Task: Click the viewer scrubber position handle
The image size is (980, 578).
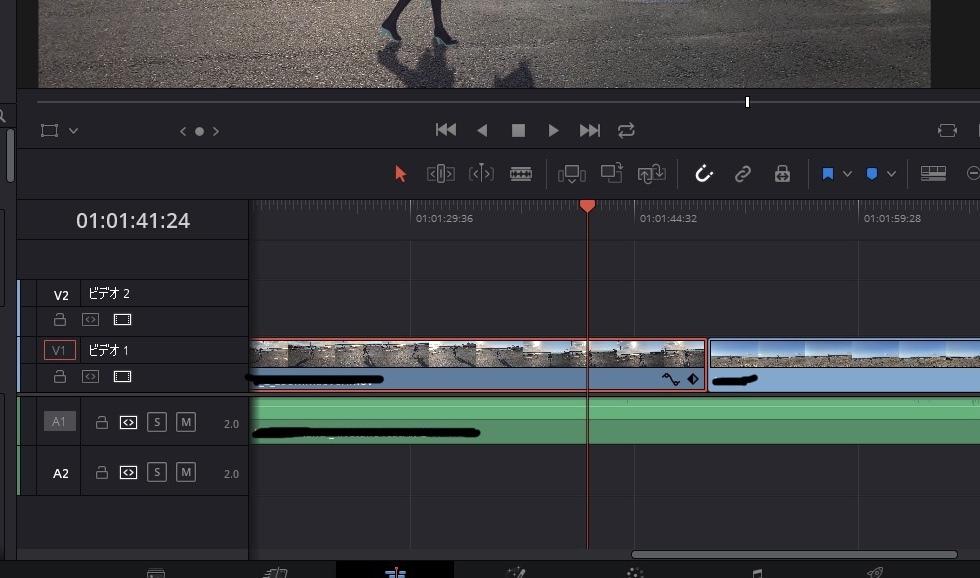Action: [x=748, y=102]
